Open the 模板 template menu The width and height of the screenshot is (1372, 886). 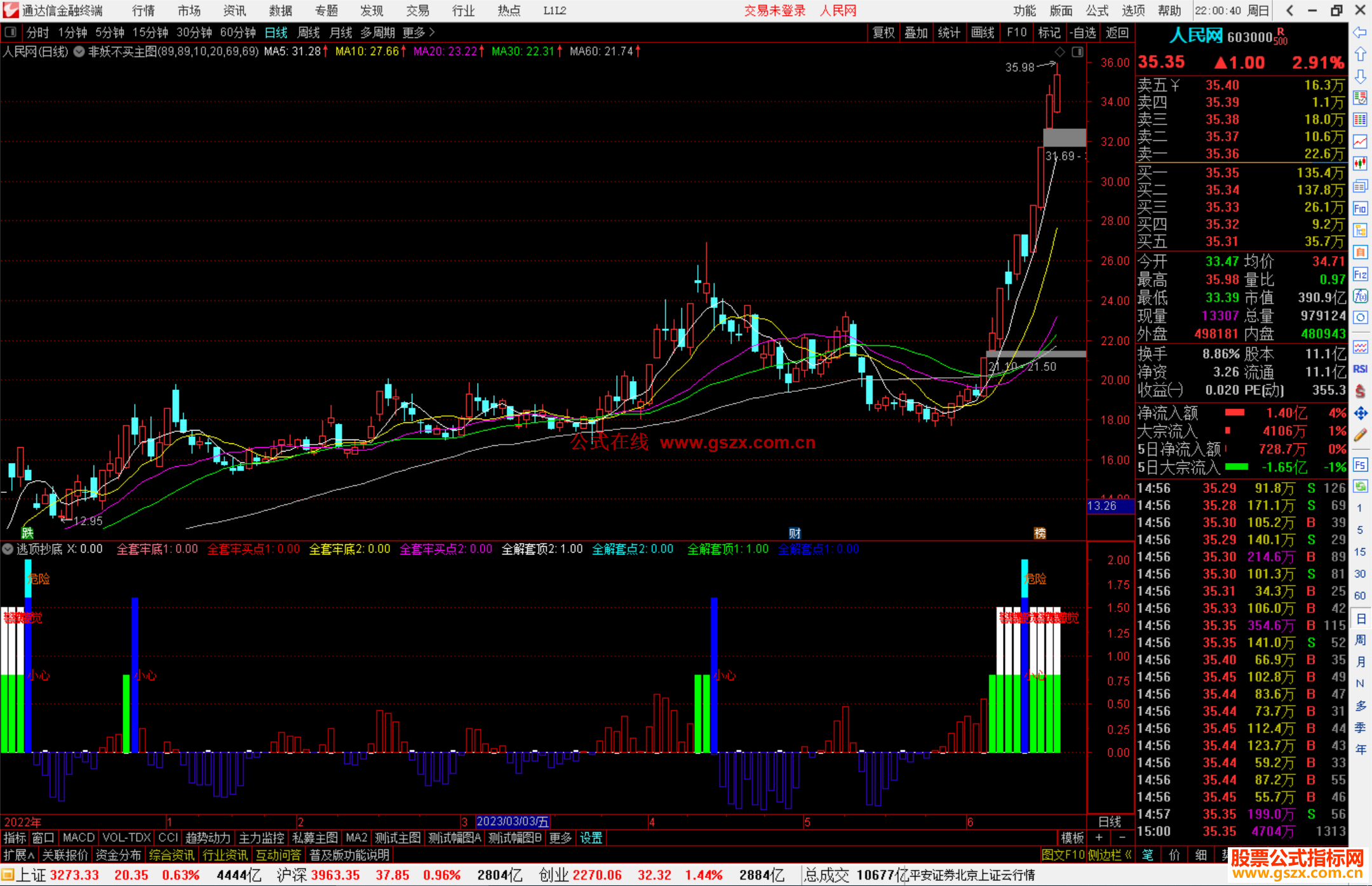point(1073,838)
